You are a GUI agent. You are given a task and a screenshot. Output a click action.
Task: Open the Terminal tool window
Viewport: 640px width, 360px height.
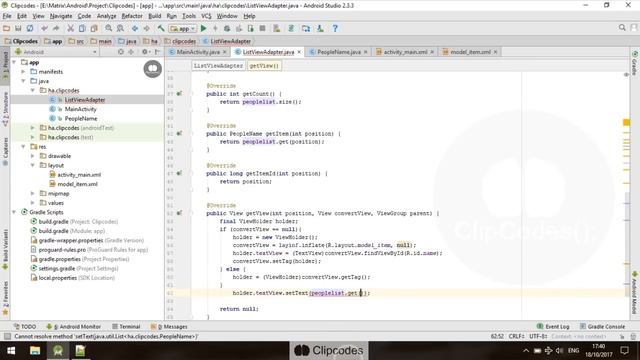tap(126, 327)
